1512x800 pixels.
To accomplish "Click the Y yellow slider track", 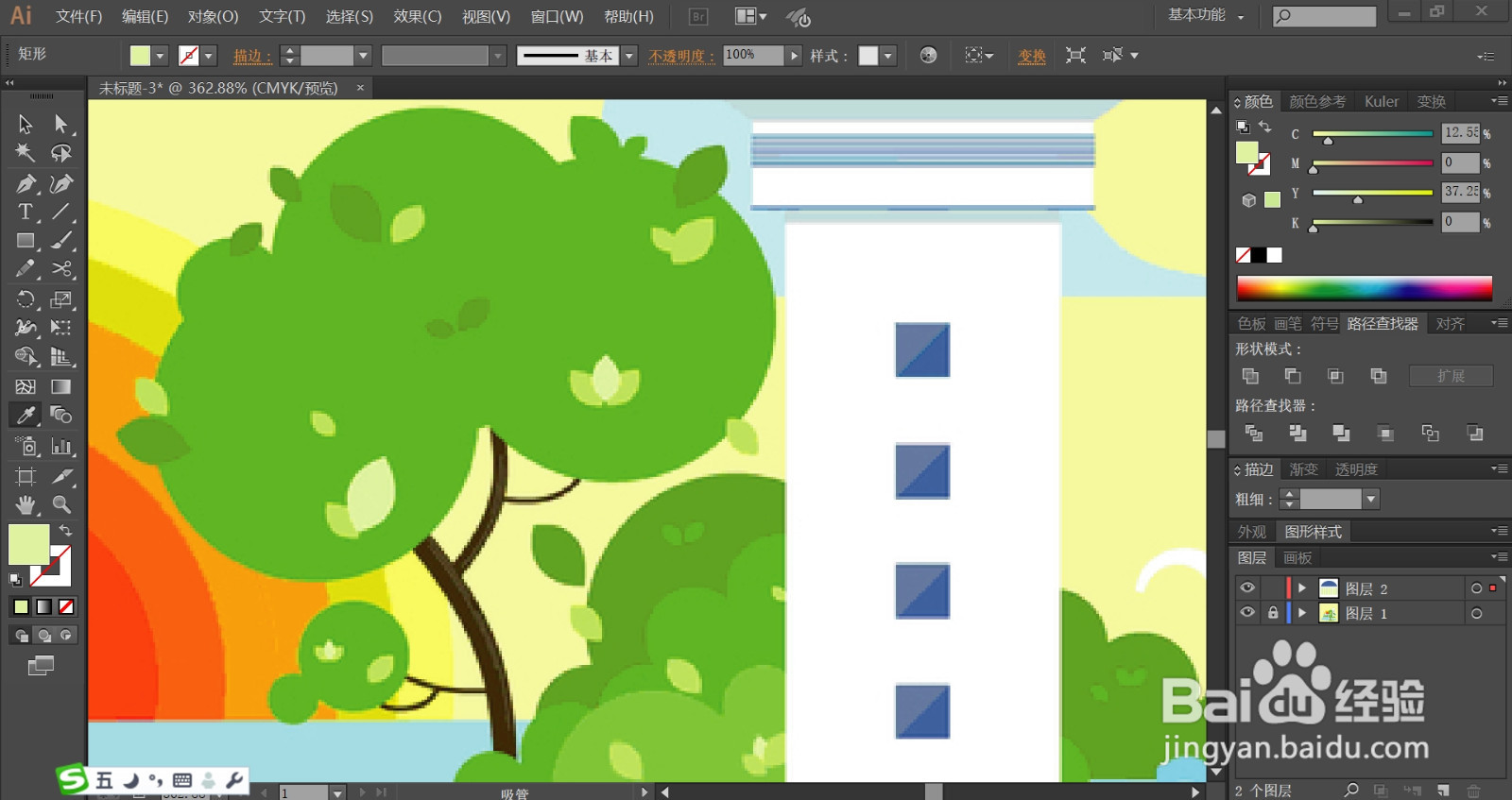I will (1373, 193).
